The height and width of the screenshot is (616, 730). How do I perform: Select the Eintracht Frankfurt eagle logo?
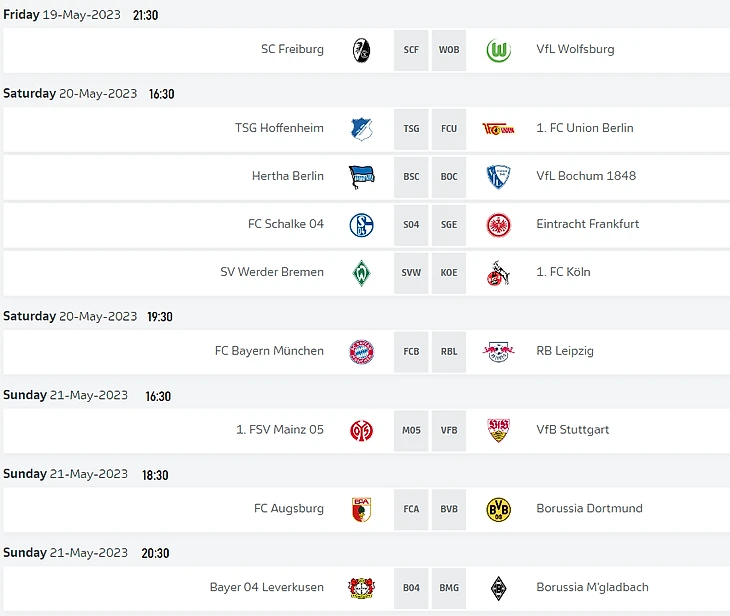click(x=498, y=225)
